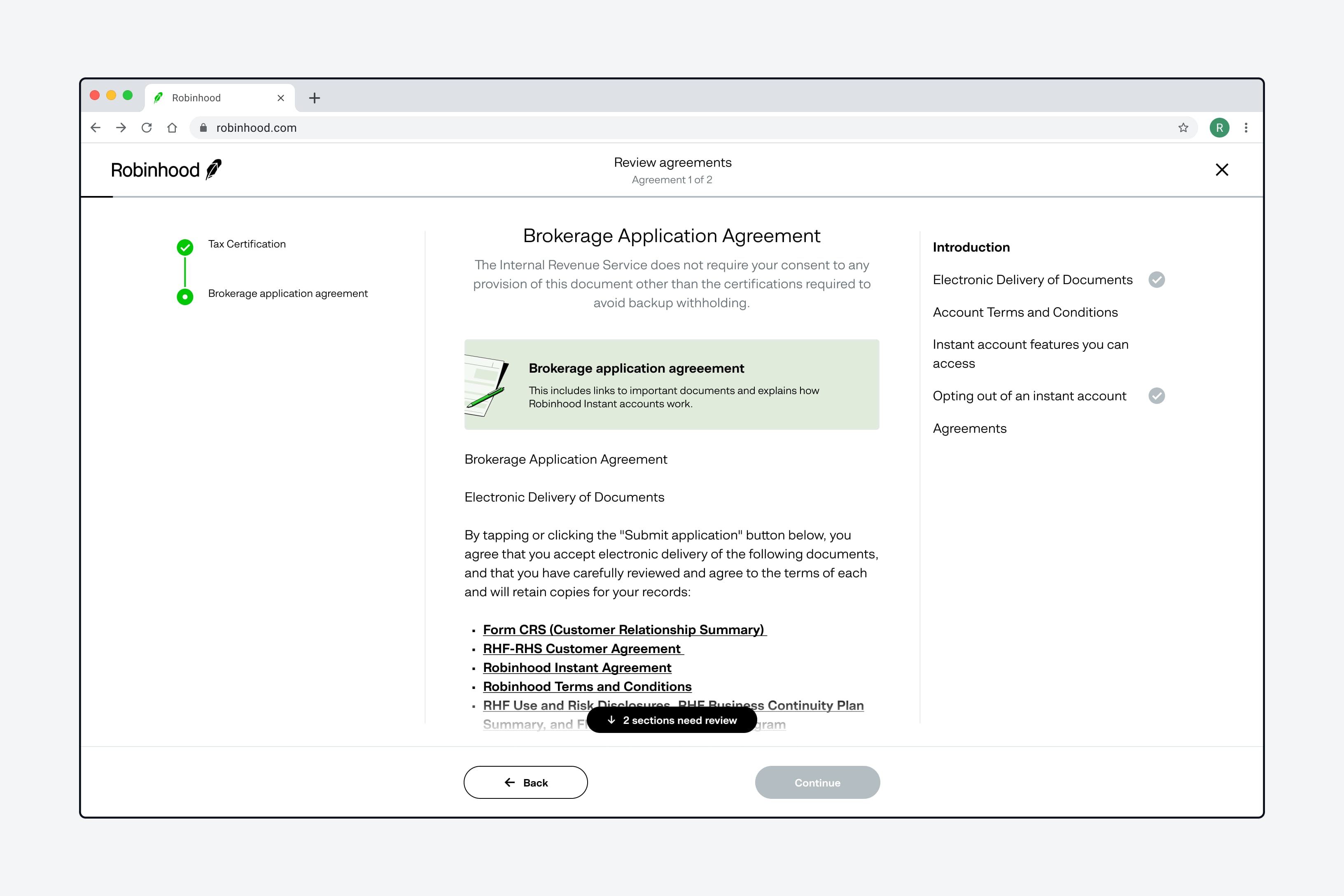Open RHF-RHS Customer Agreement link

pos(583,649)
